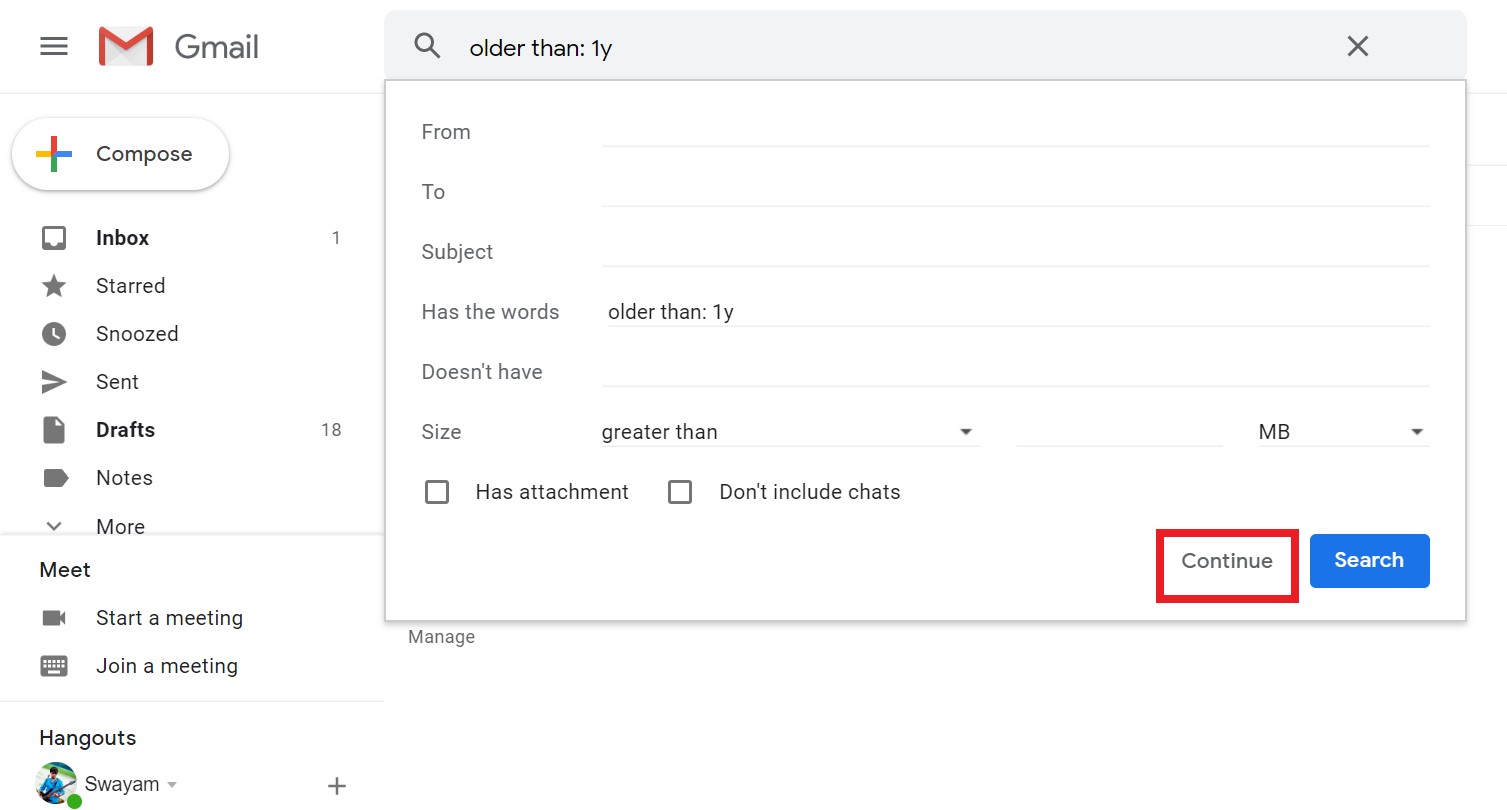Open the Size comparison dropdown
1507x810 pixels.
click(x=965, y=431)
